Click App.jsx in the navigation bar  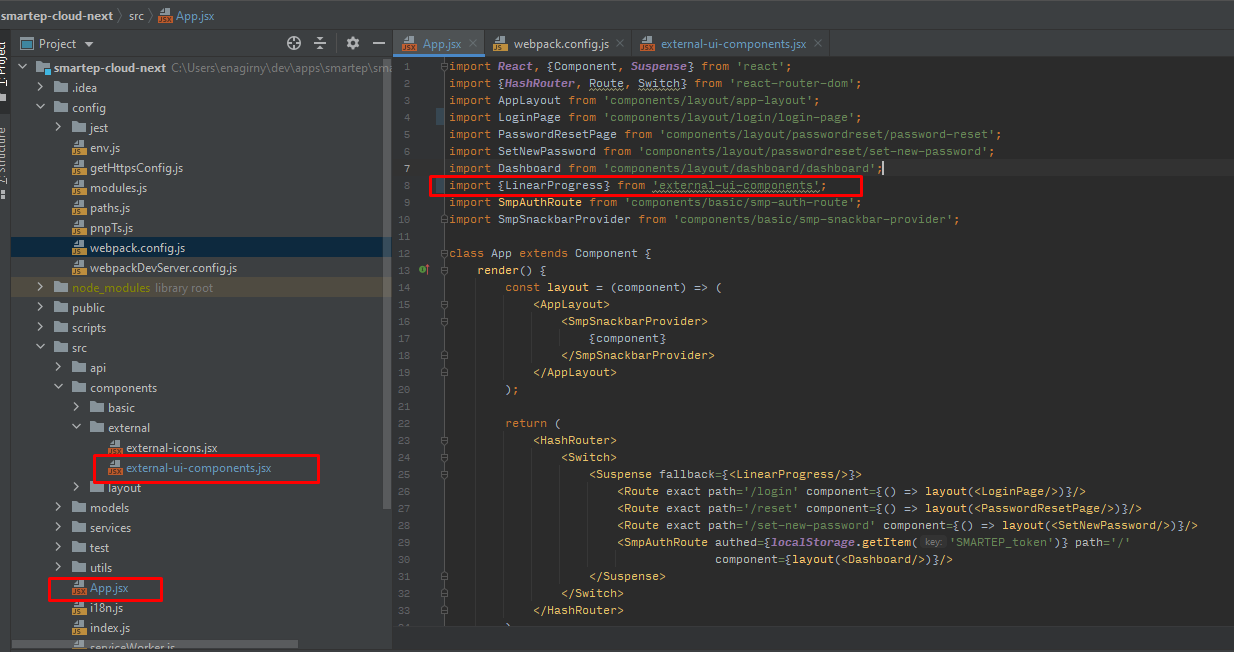186,15
